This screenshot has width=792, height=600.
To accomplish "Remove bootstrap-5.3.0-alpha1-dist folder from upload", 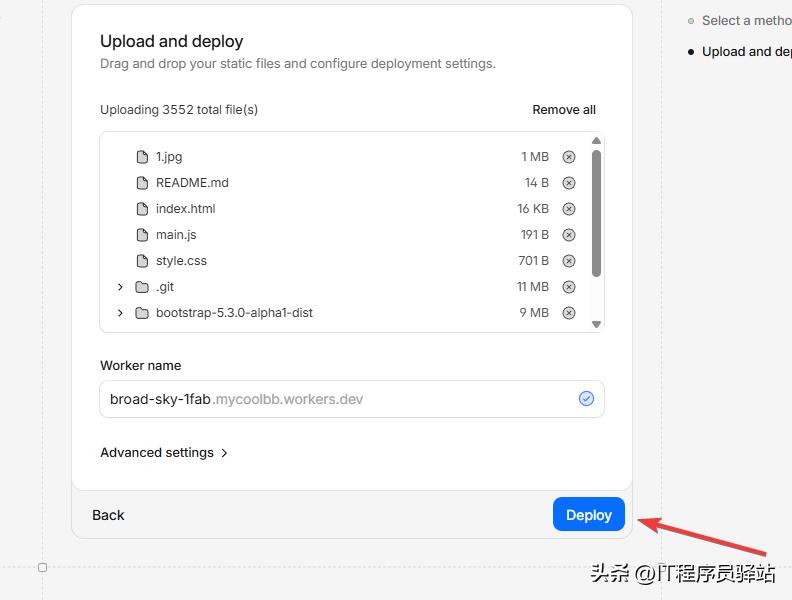I will pyautogui.click(x=569, y=313).
